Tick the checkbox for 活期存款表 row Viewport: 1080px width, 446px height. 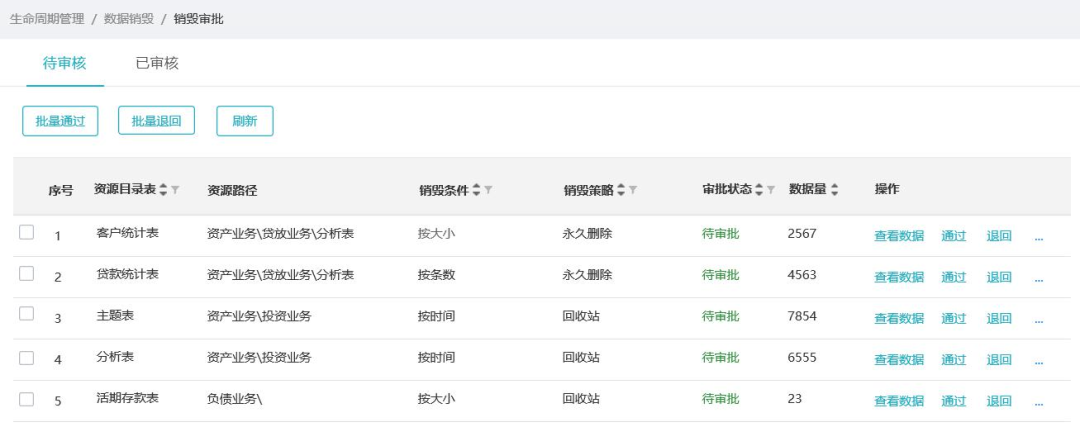click(x=27, y=399)
